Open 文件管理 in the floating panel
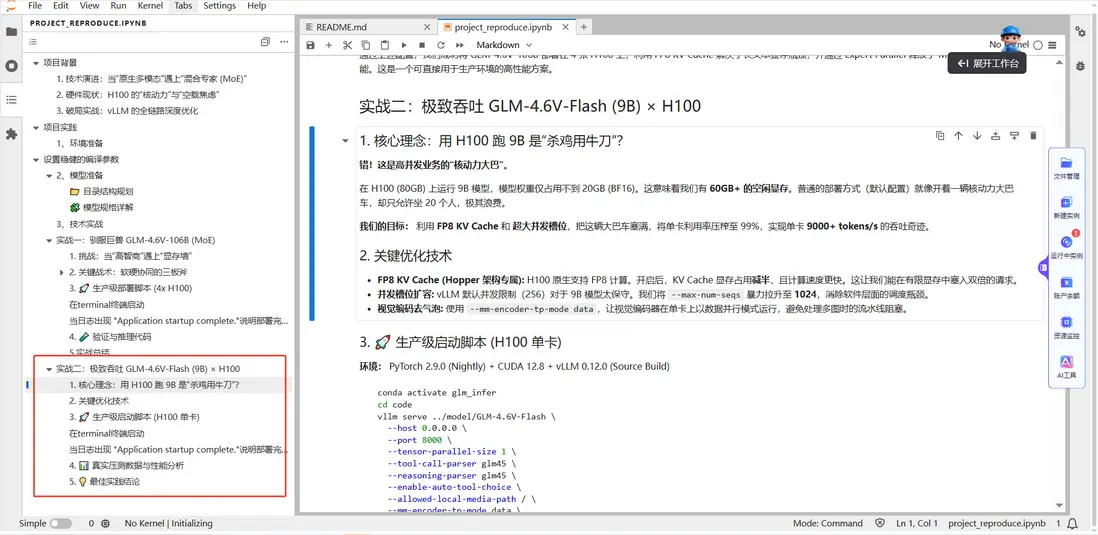The image size is (1098, 535). (x=1066, y=167)
